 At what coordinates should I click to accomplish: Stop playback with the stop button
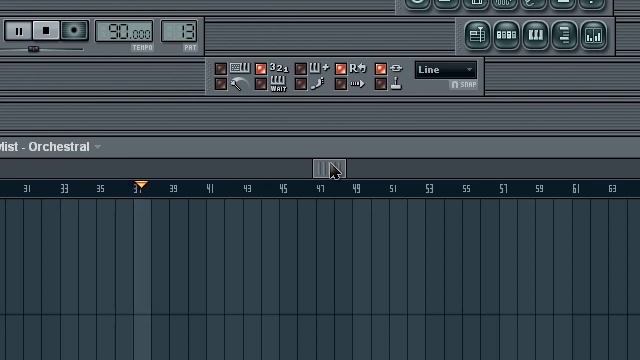46,31
